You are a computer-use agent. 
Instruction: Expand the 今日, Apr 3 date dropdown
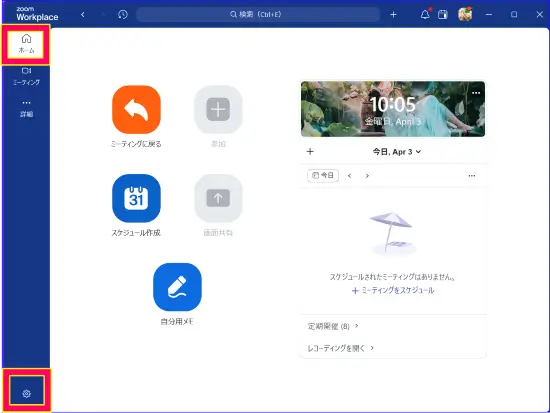(x=397, y=152)
